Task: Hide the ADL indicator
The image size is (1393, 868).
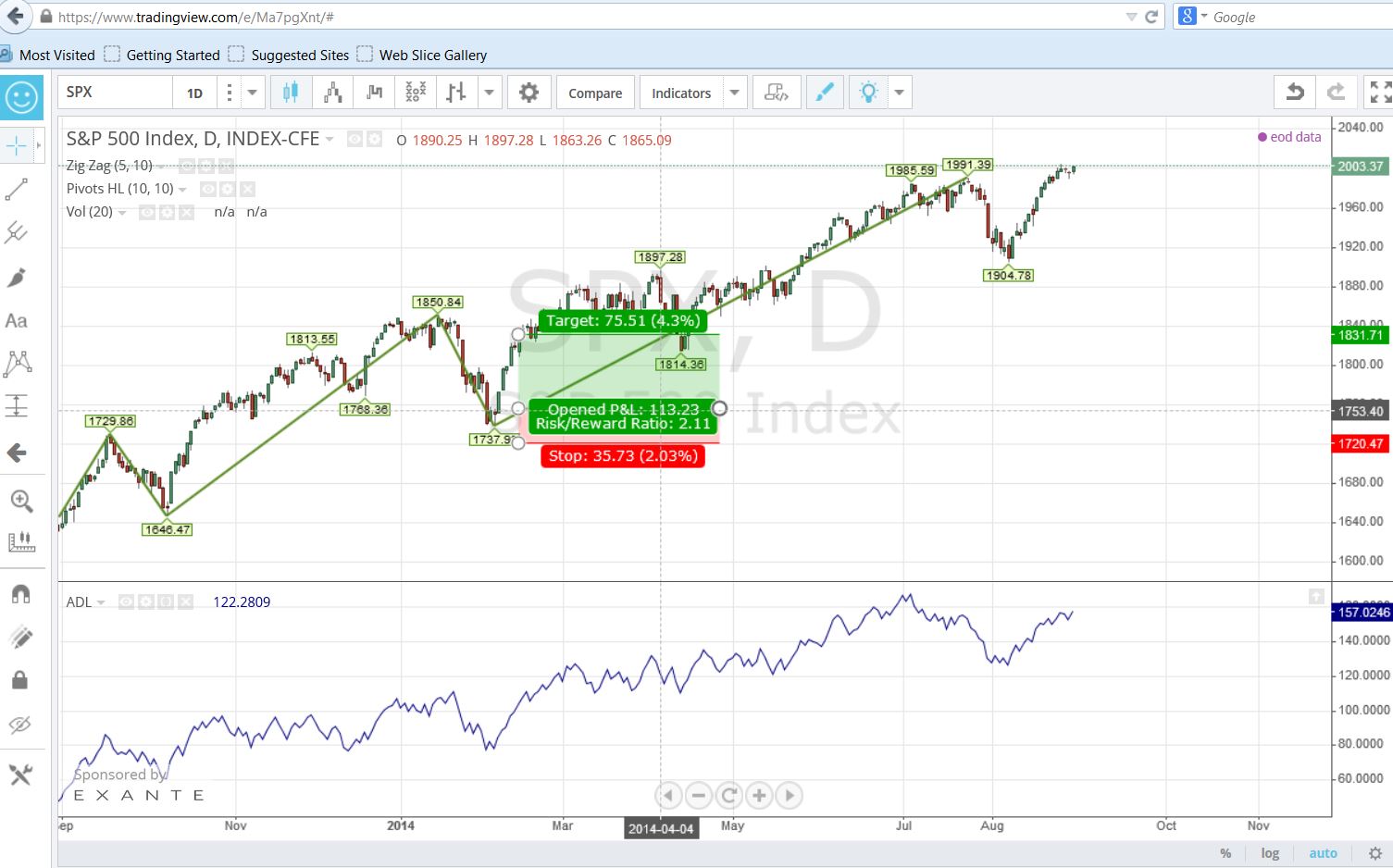Action: coord(127,602)
